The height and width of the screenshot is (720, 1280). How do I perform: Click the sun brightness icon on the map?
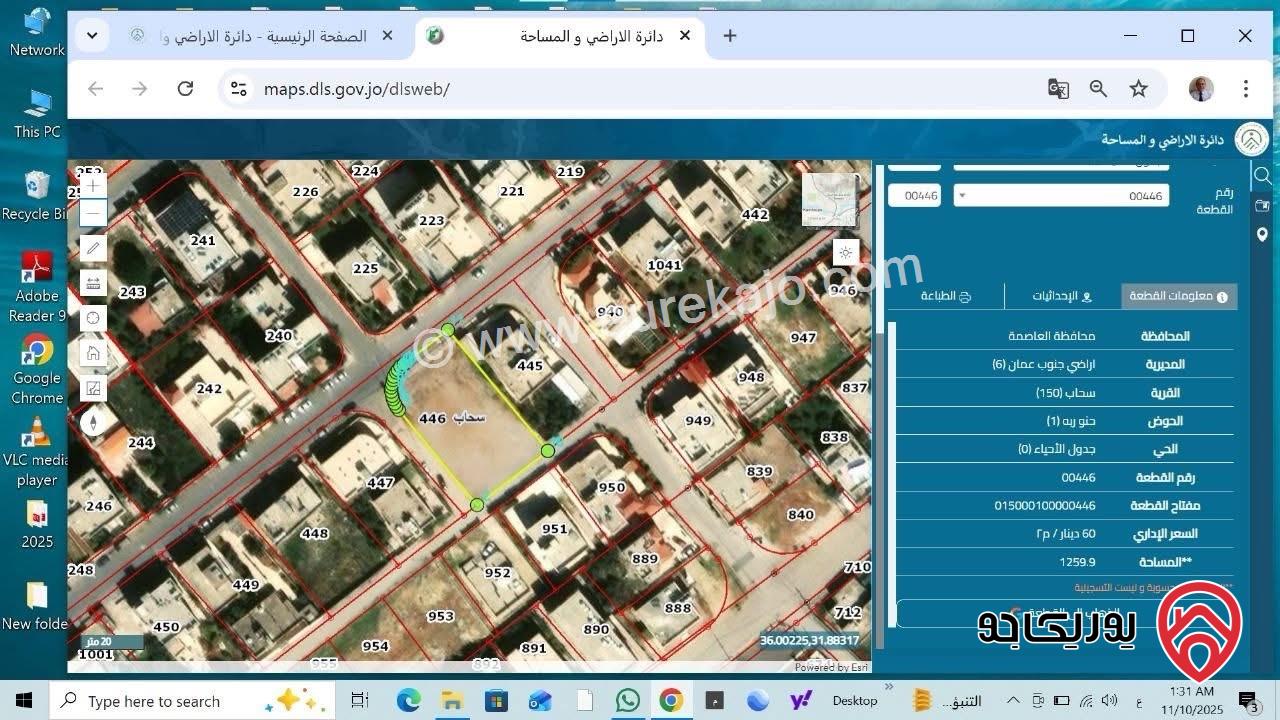pos(845,253)
